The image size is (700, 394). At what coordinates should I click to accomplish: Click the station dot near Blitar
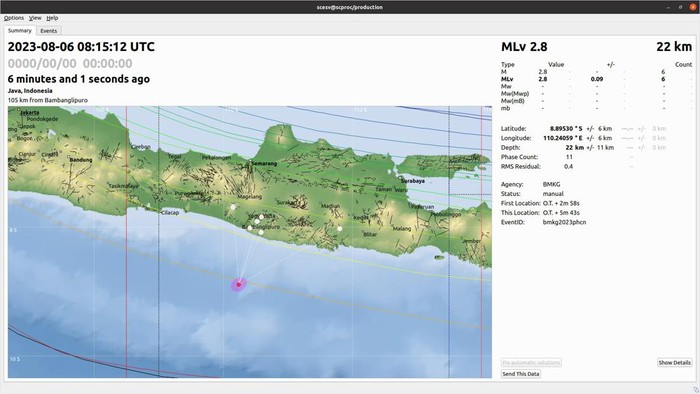340,228
